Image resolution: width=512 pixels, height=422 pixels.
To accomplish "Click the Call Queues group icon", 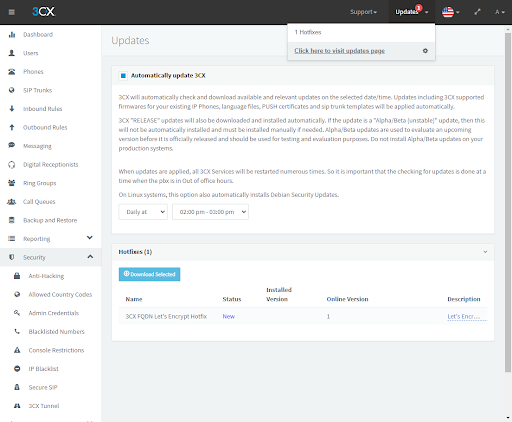I will coord(12,202).
